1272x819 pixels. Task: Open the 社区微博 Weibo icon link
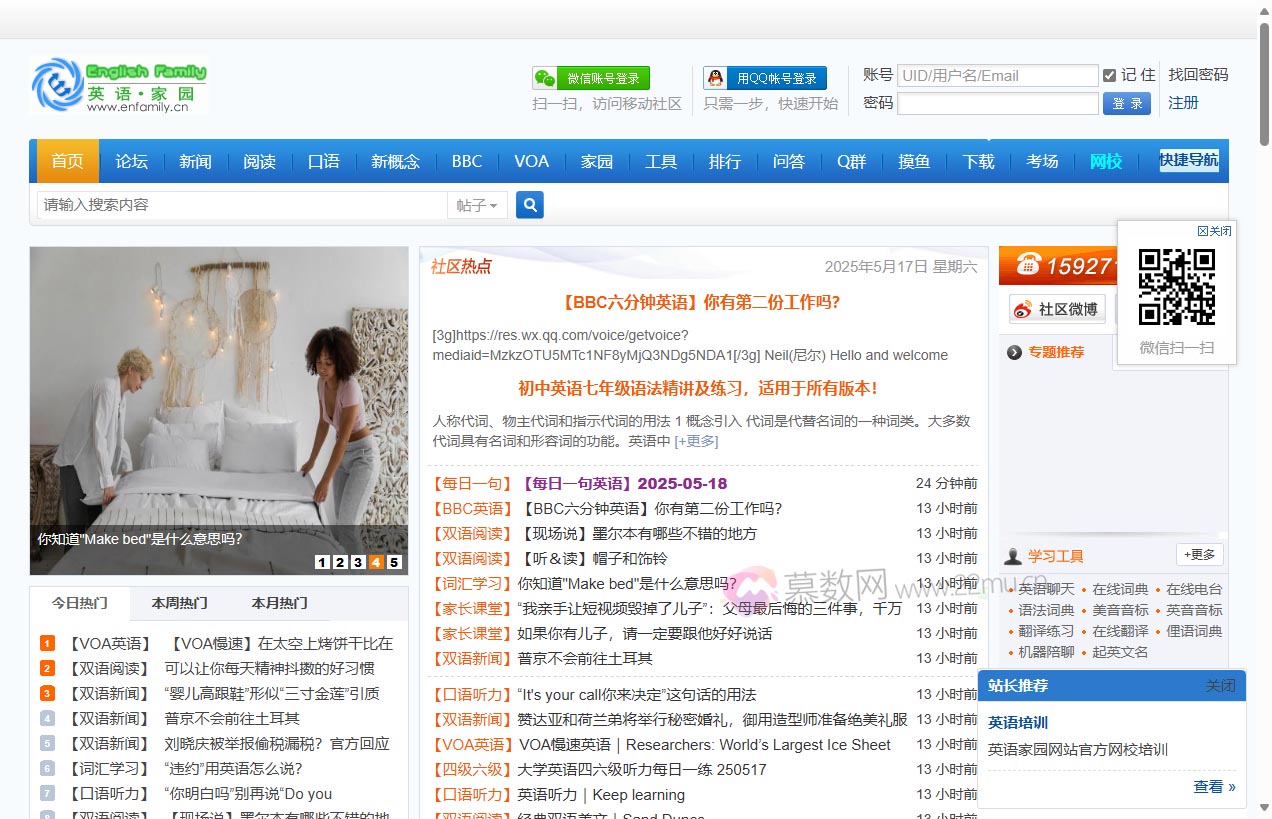(1056, 309)
